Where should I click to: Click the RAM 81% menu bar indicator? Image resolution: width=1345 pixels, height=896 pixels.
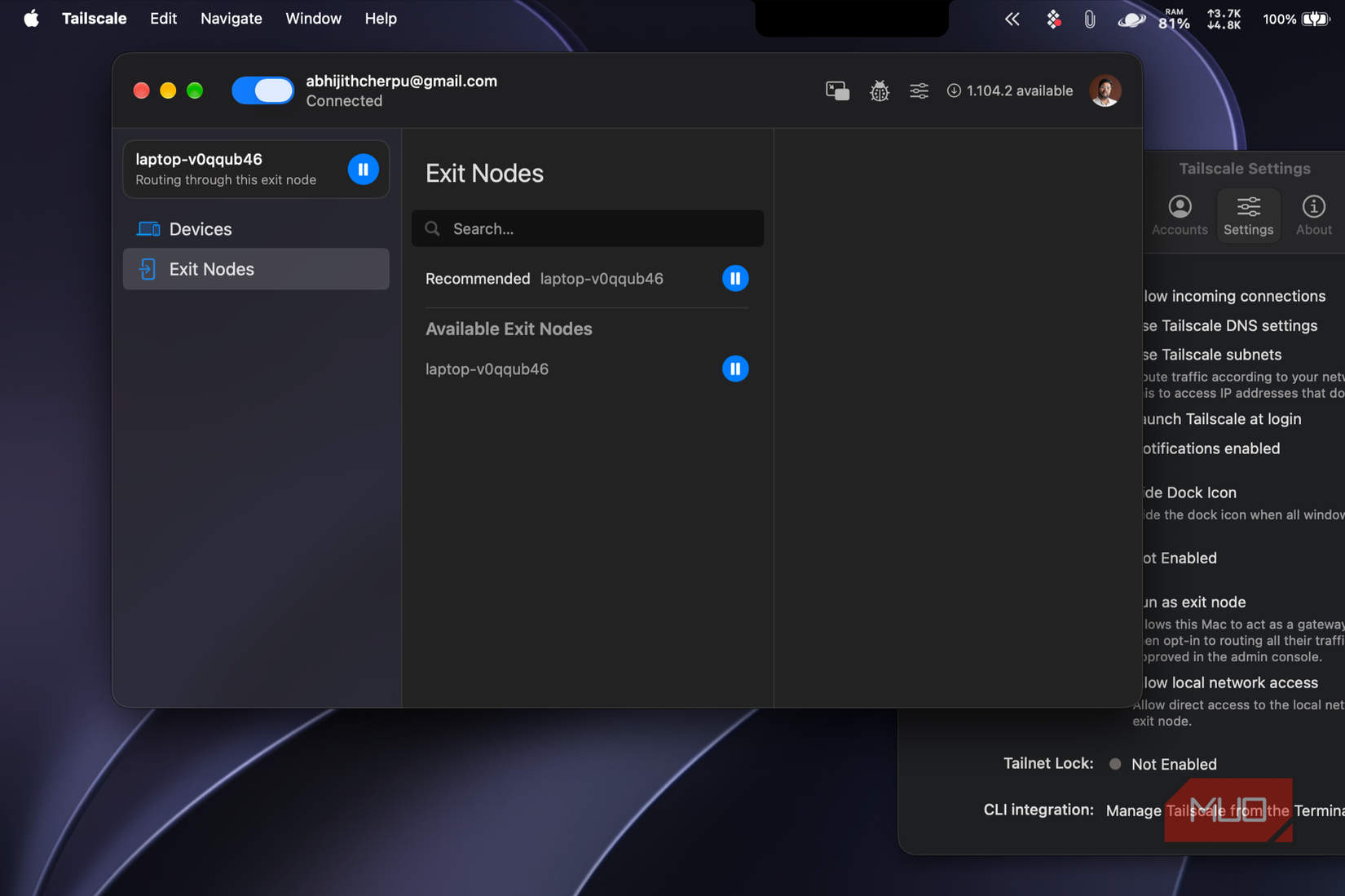click(x=1174, y=19)
